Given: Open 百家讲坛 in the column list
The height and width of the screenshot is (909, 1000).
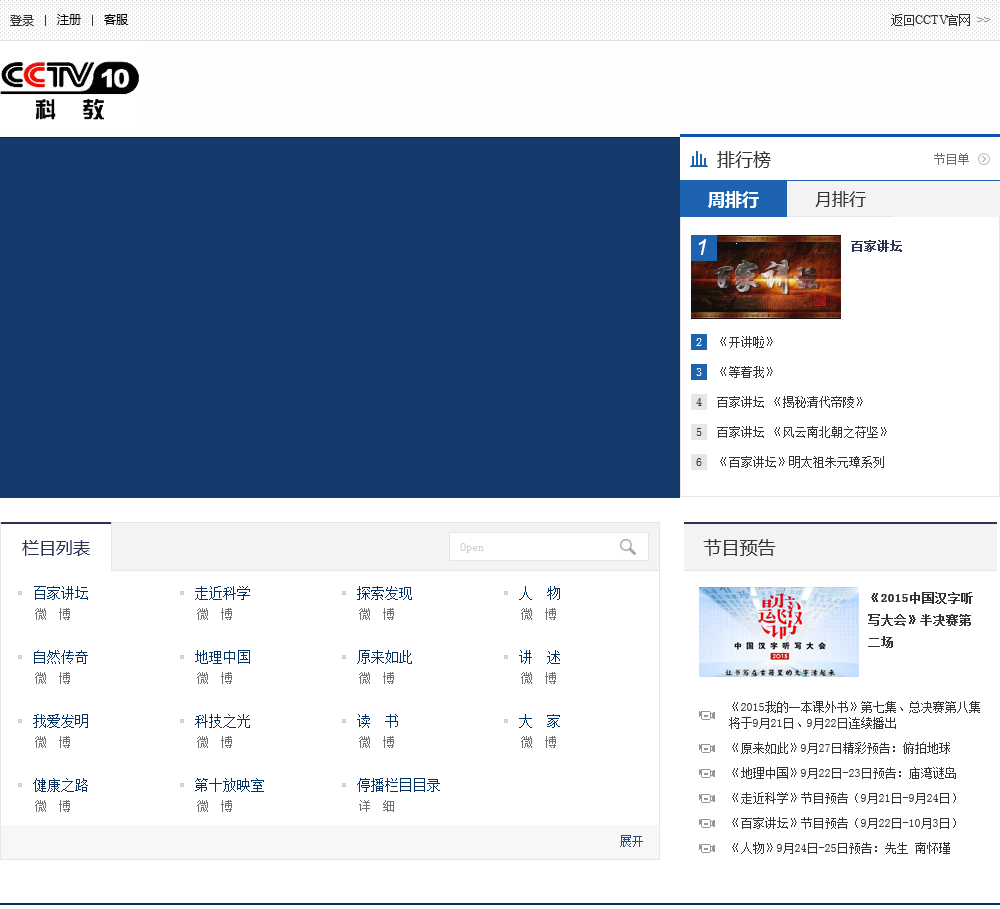Looking at the screenshot, I should pyautogui.click(x=61, y=593).
